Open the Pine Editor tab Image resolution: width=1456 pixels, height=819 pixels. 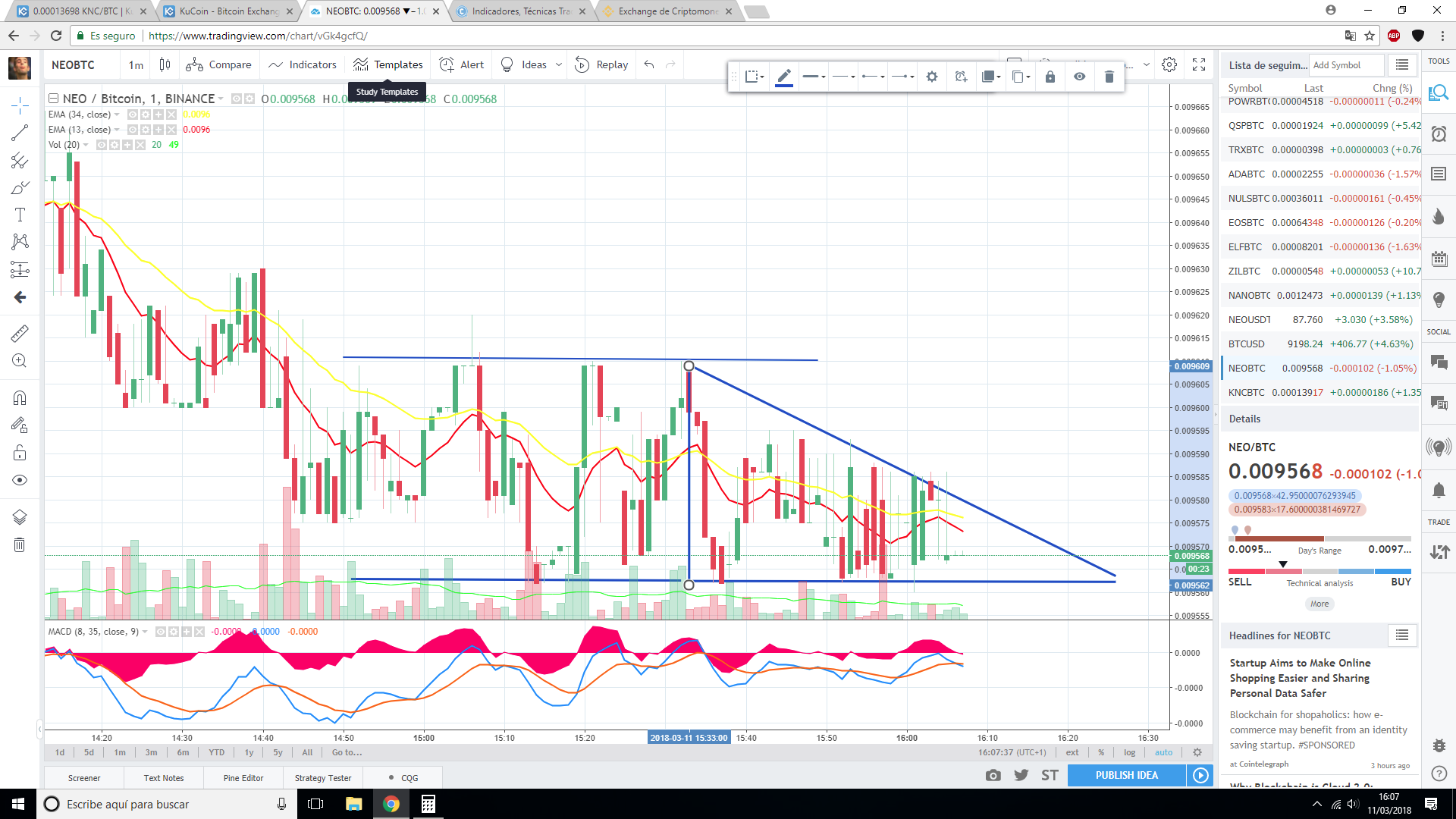243,778
